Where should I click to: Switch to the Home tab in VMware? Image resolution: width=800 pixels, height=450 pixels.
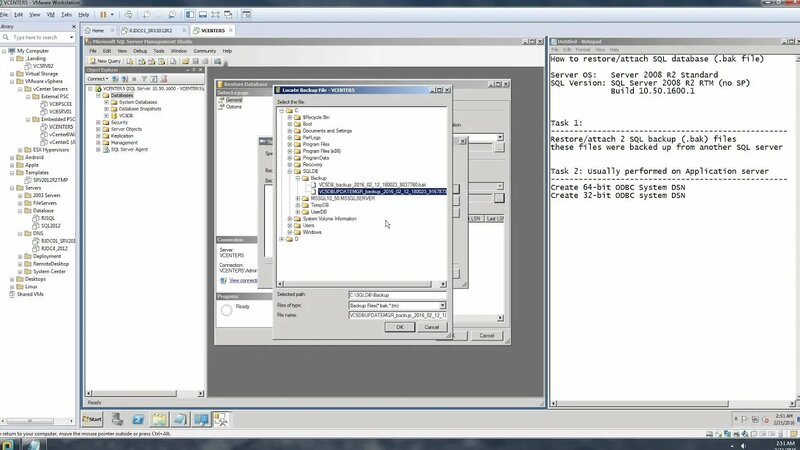click(x=98, y=31)
